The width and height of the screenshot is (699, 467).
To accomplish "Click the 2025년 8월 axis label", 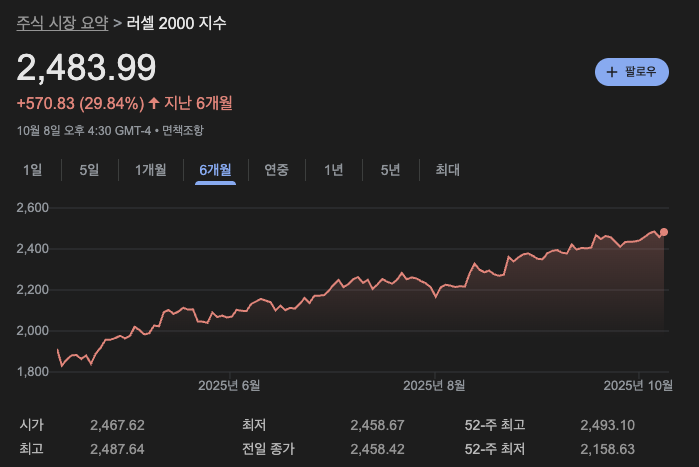I will (434, 385).
